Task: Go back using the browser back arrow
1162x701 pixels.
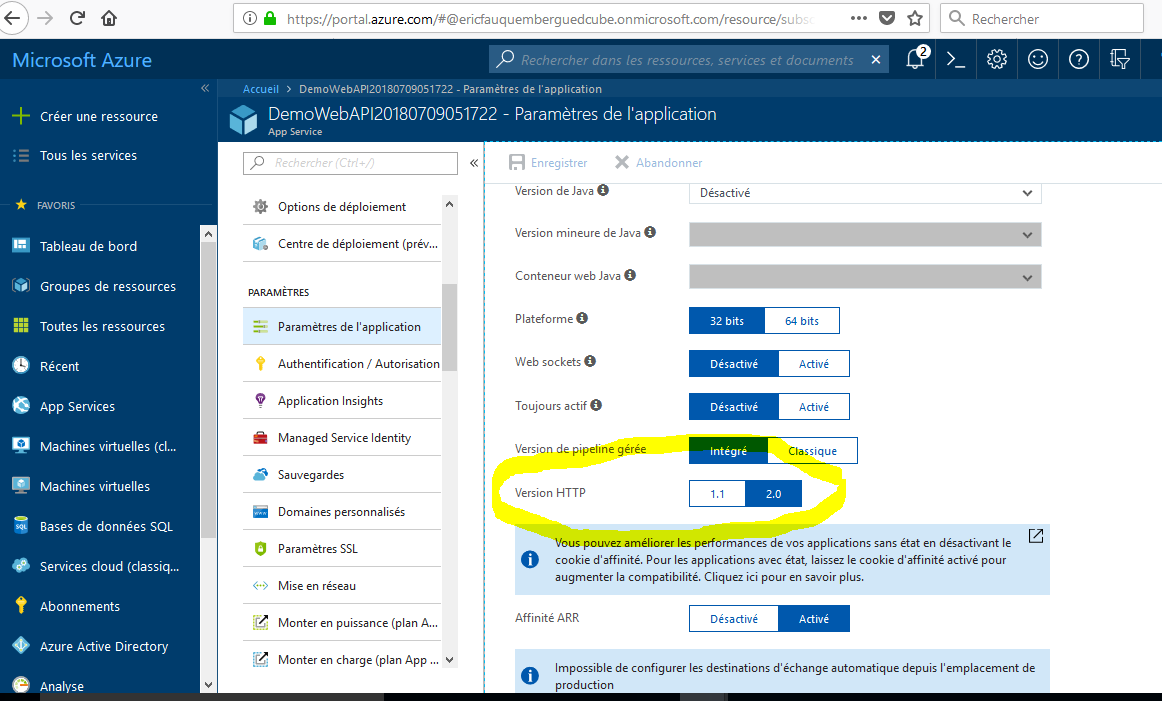Action: (13, 18)
